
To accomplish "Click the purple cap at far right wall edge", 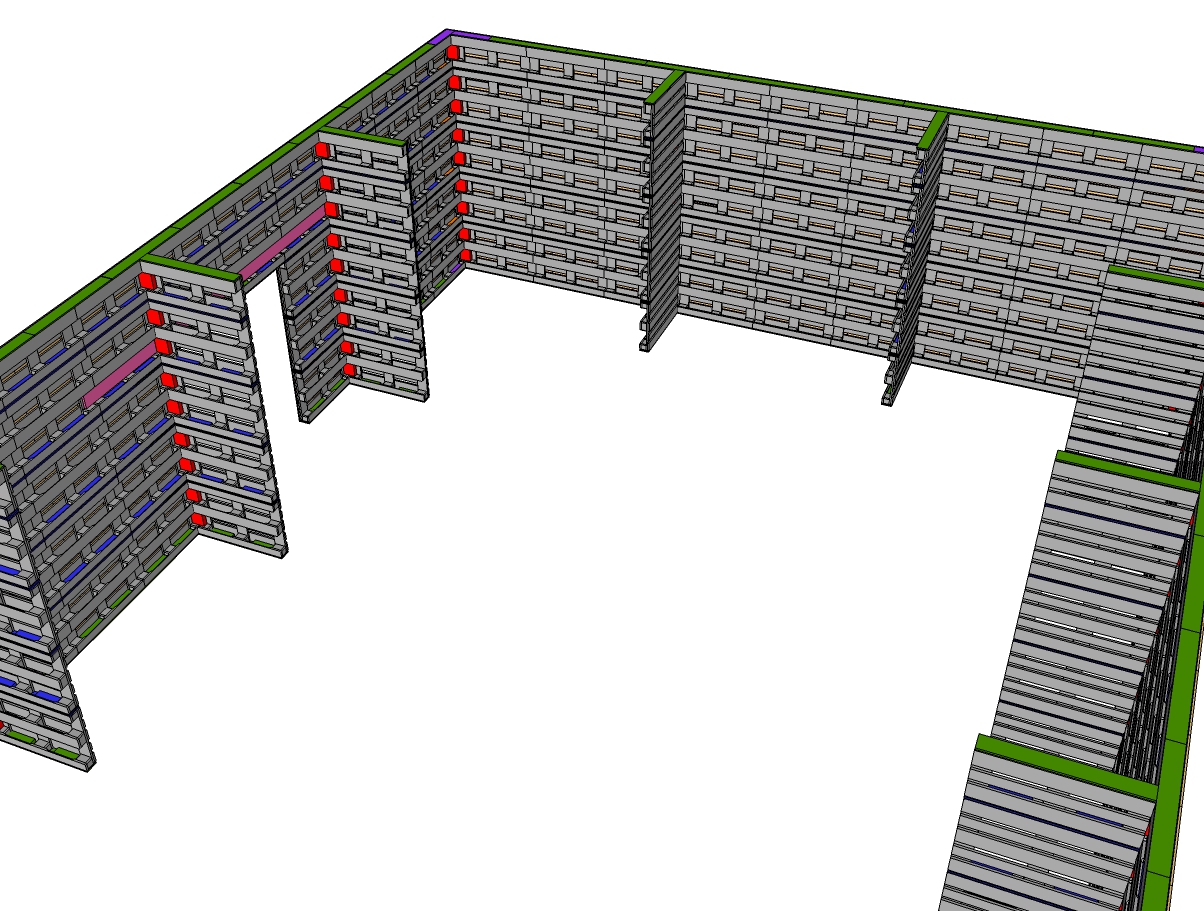I will coord(1198,150).
